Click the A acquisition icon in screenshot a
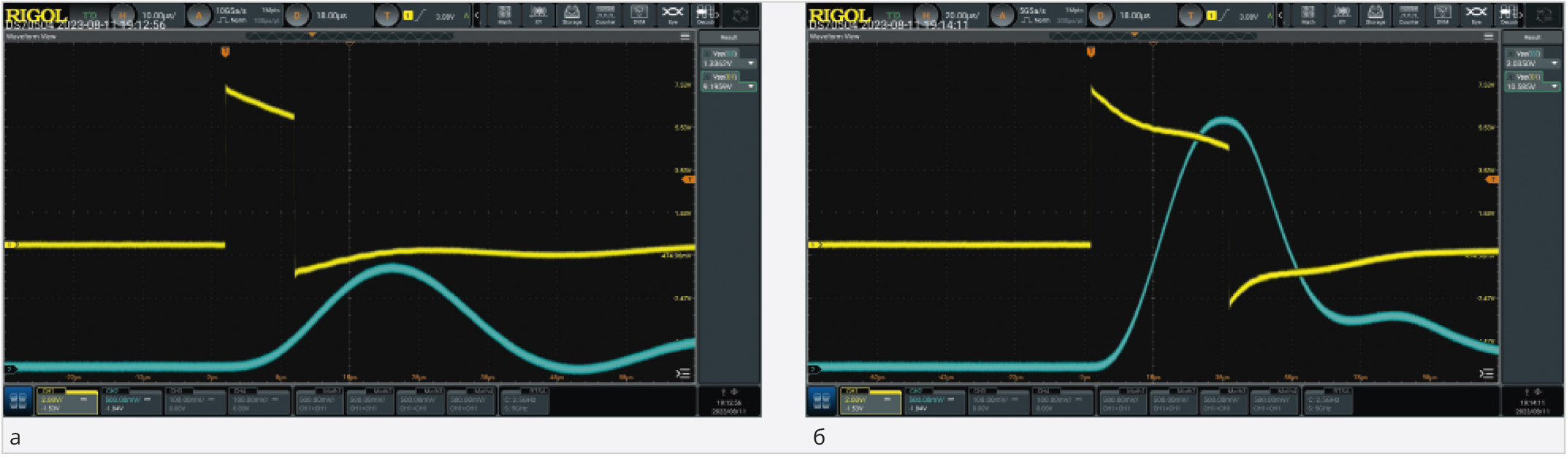This screenshot has height=457, width=1568. 198,15
